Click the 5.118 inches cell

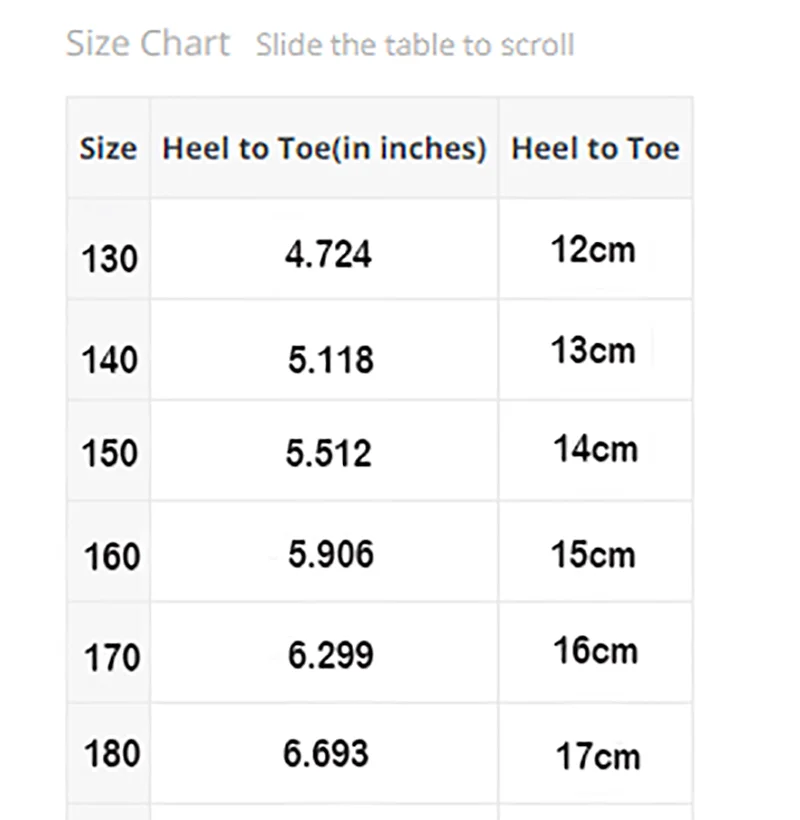pyautogui.click(x=330, y=357)
